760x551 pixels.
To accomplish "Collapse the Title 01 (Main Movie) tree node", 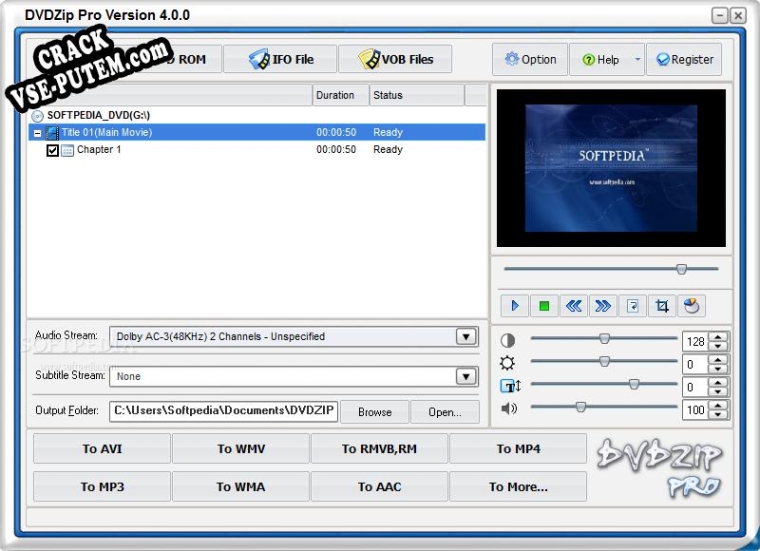I will 37,132.
